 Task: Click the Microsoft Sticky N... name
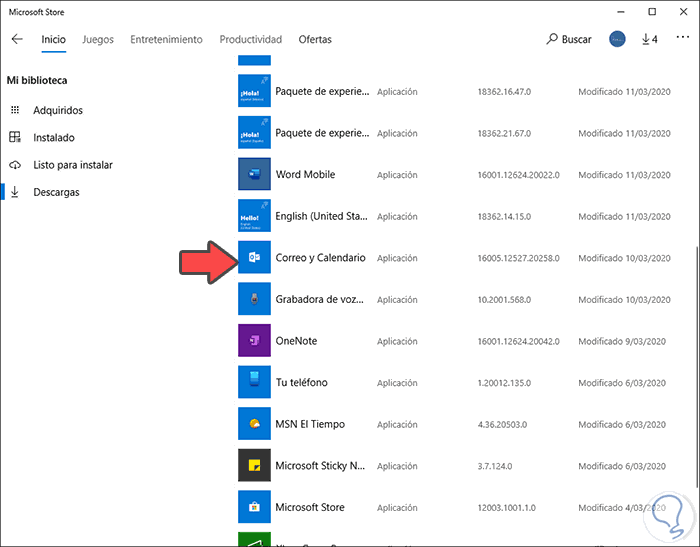tap(320, 466)
